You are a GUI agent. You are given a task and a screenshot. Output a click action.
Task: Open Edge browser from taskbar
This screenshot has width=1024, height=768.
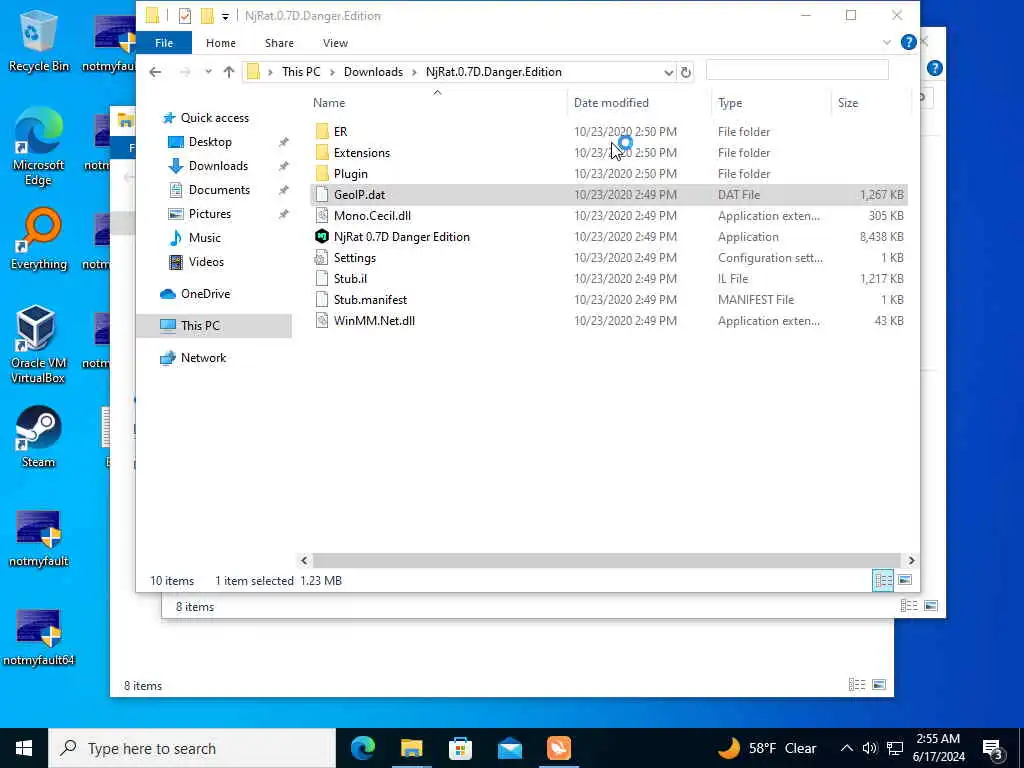362,748
